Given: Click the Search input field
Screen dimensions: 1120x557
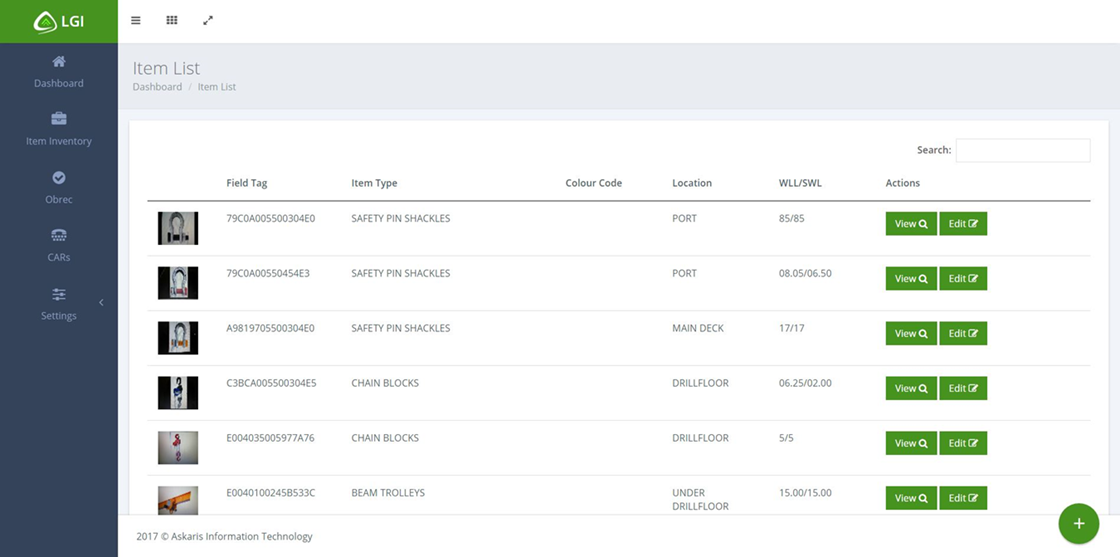Looking at the screenshot, I should coord(1022,150).
